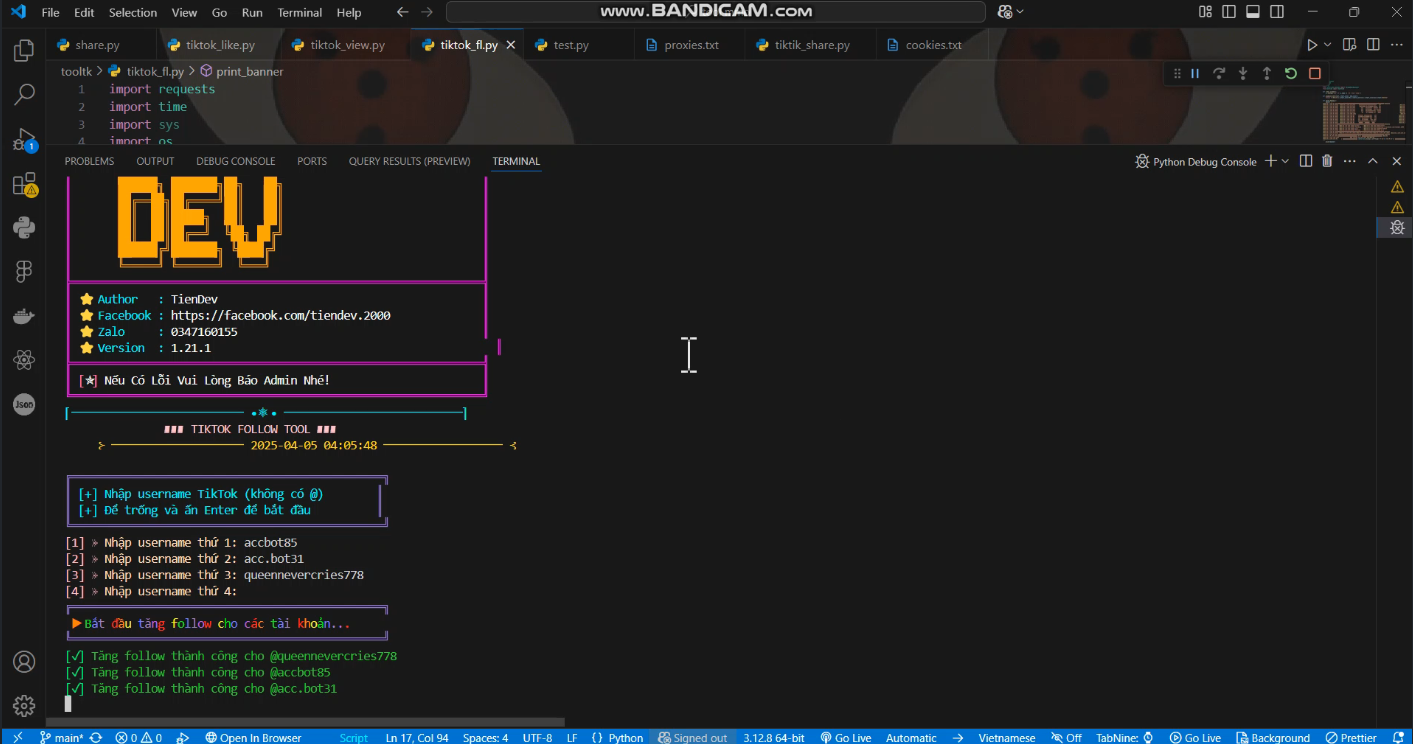Viewport: 1413px width, 744px height.
Task: Open the Run and Debug view
Action: pos(24,139)
